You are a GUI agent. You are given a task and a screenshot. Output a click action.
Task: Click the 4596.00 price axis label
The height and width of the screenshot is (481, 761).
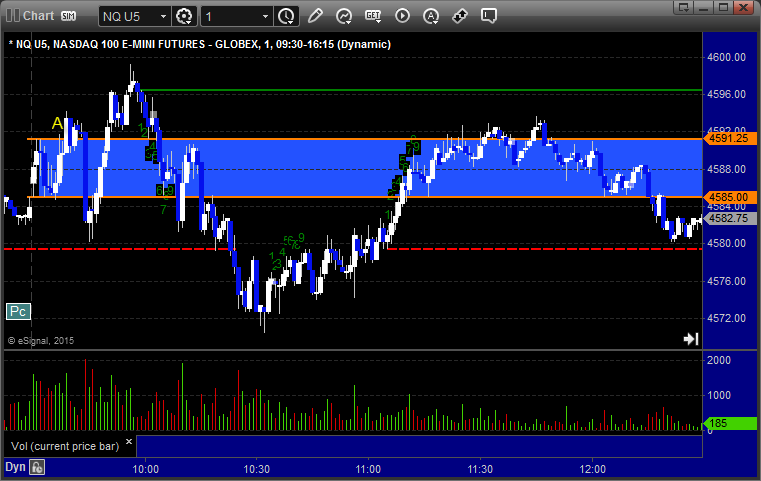click(727, 94)
